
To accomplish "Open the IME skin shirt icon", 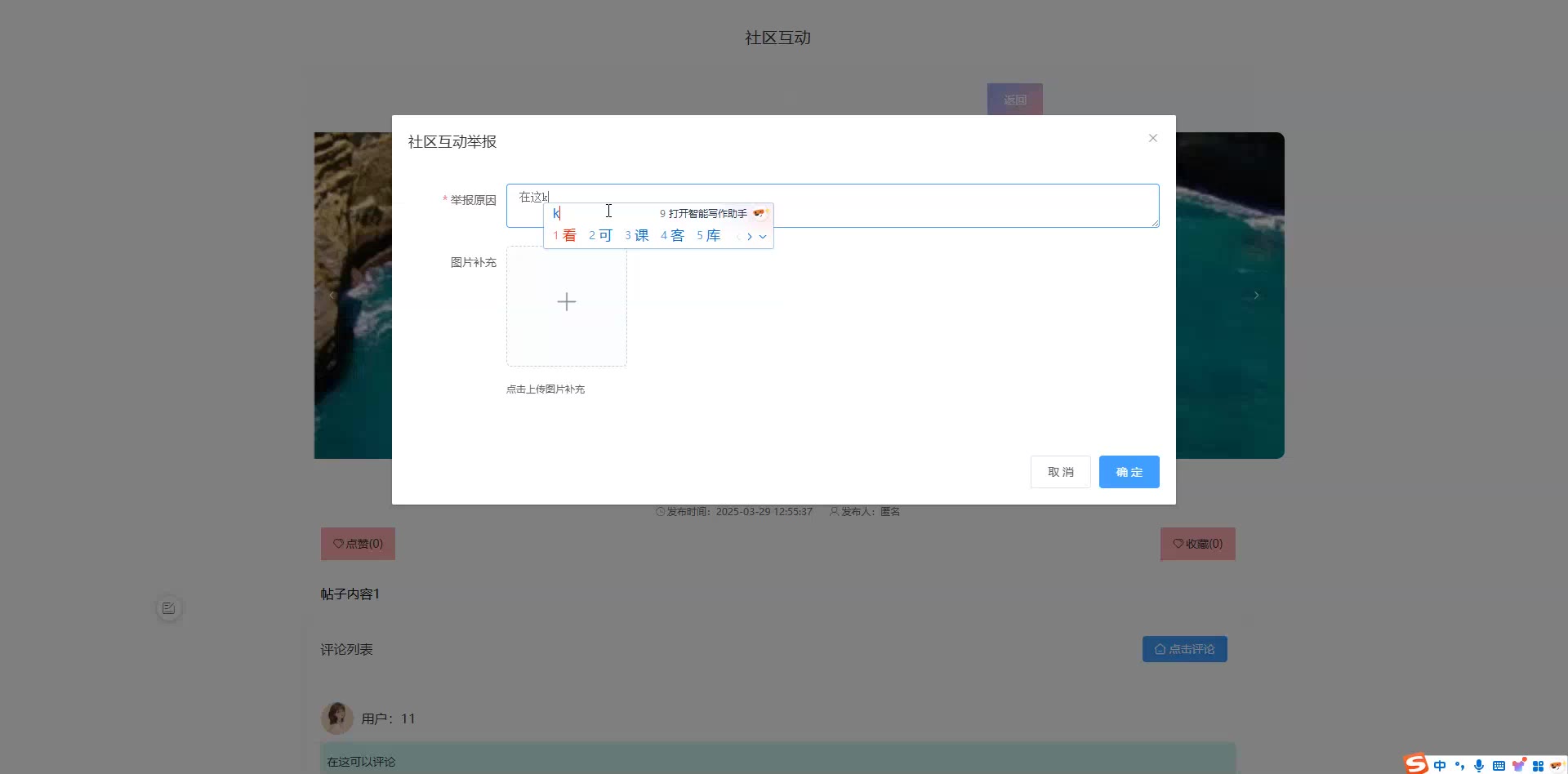I will (1518, 766).
